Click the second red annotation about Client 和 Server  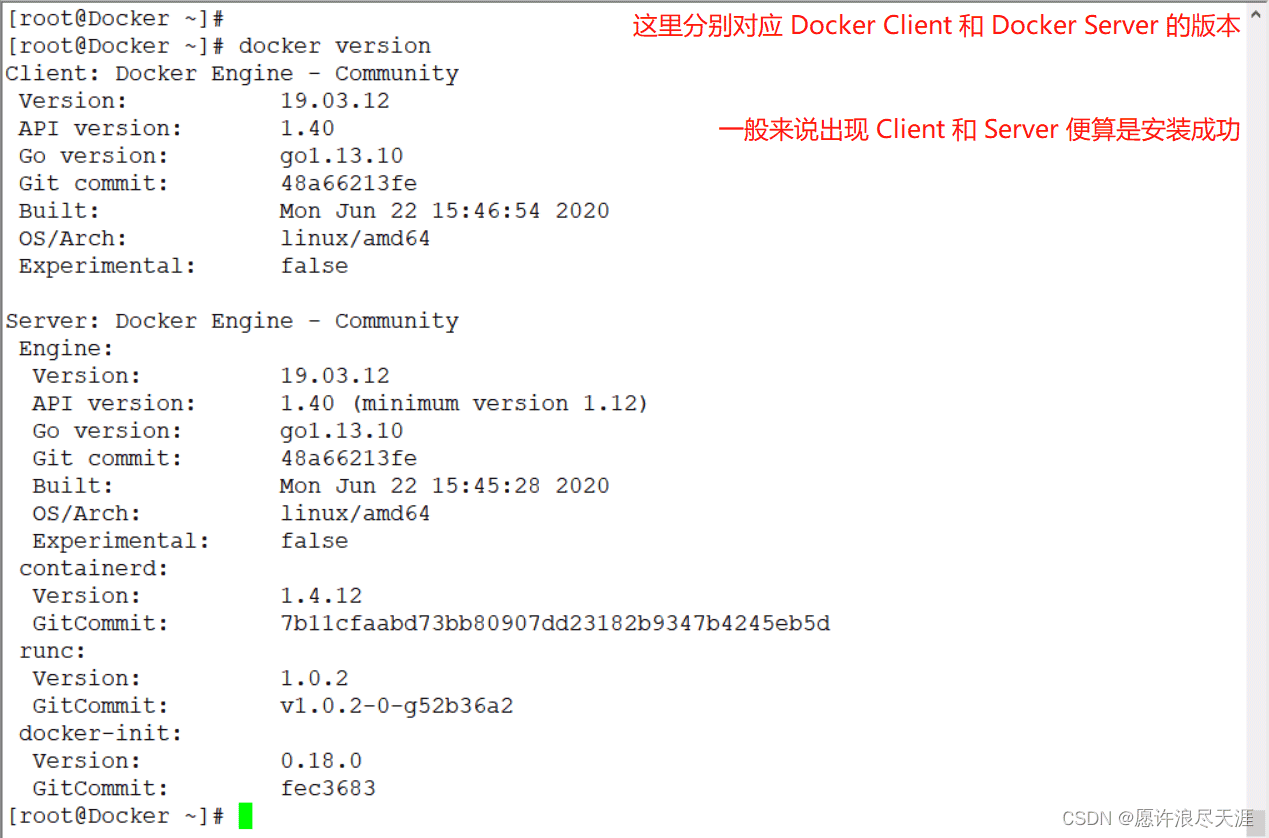[979, 130]
